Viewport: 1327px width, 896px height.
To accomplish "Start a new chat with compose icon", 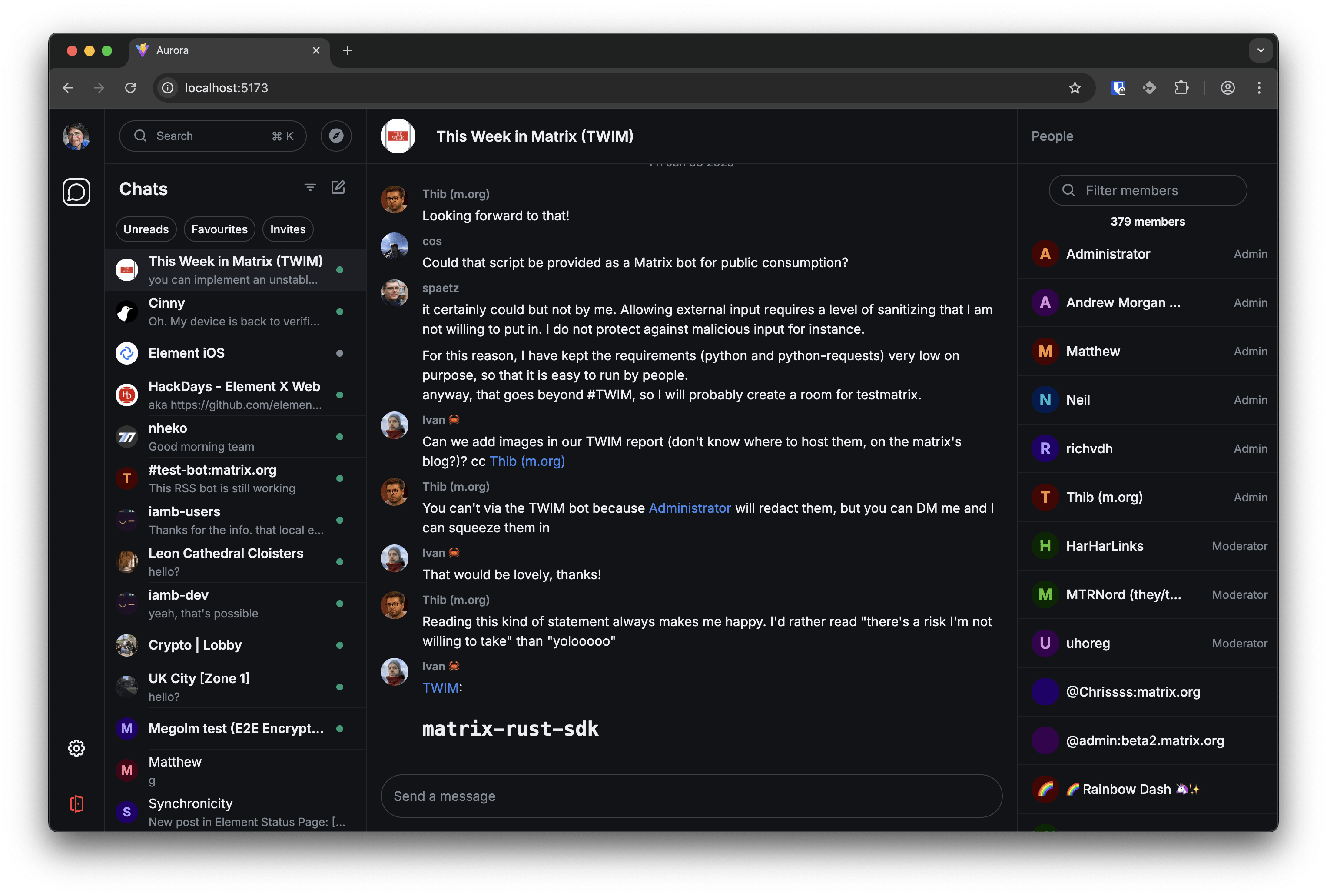I will pyautogui.click(x=338, y=187).
